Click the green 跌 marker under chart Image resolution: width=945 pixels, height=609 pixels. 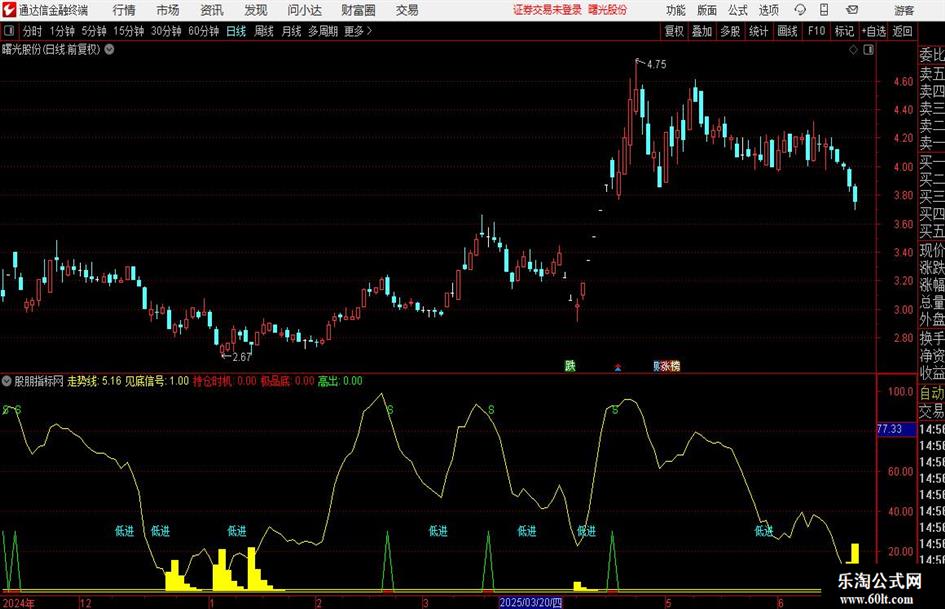570,365
